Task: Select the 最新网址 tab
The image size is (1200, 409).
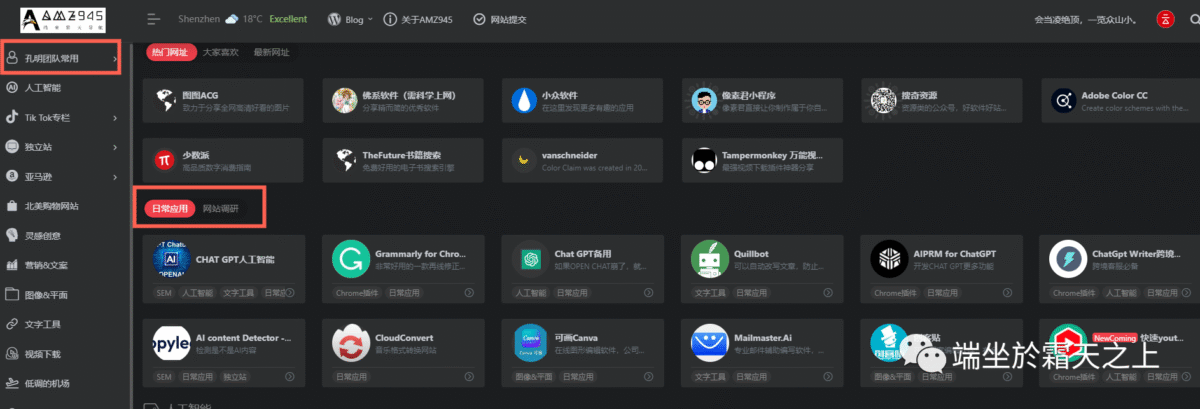Action: point(272,52)
